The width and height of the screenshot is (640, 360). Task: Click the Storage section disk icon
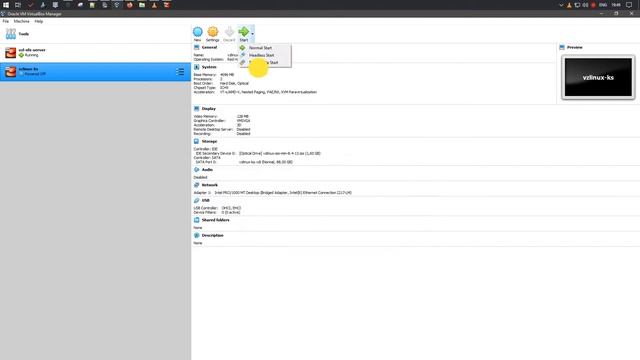(x=196, y=141)
